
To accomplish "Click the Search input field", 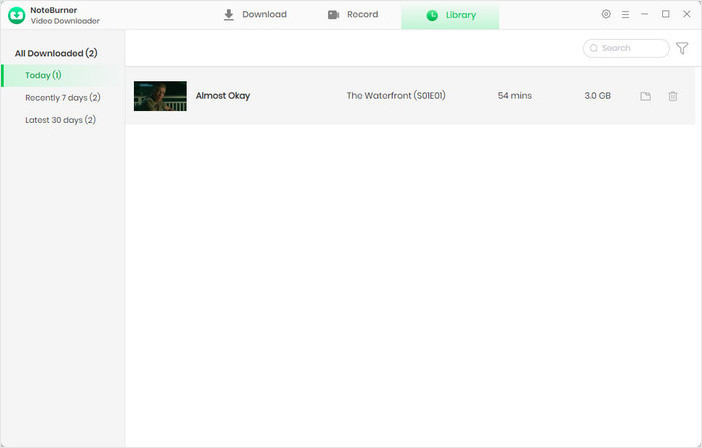I will pos(630,48).
